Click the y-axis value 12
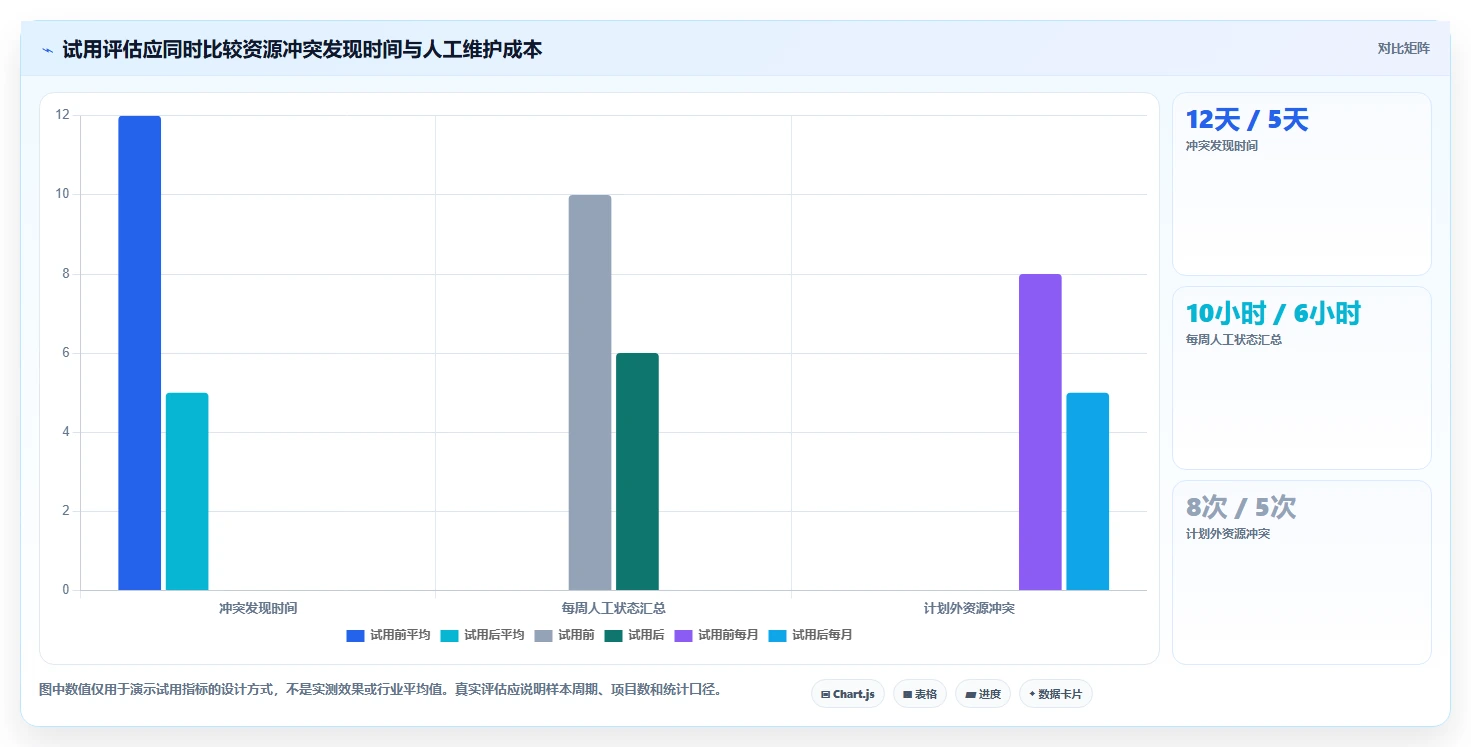This screenshot has width=1471, height=747. 63,115
